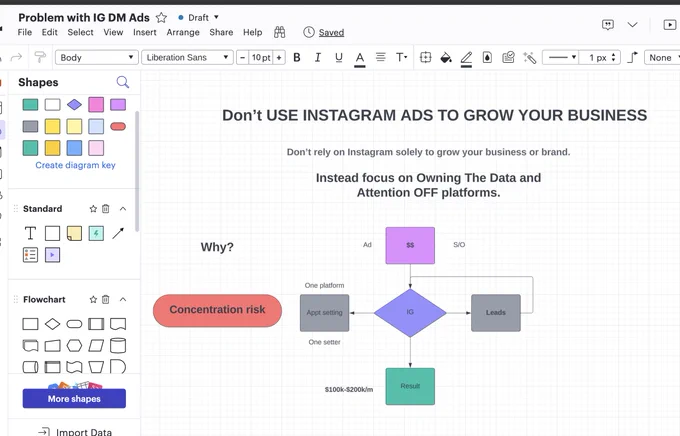This screenshot has height=436, width=680.
Task: Open the Share menu
Action: 221,32
